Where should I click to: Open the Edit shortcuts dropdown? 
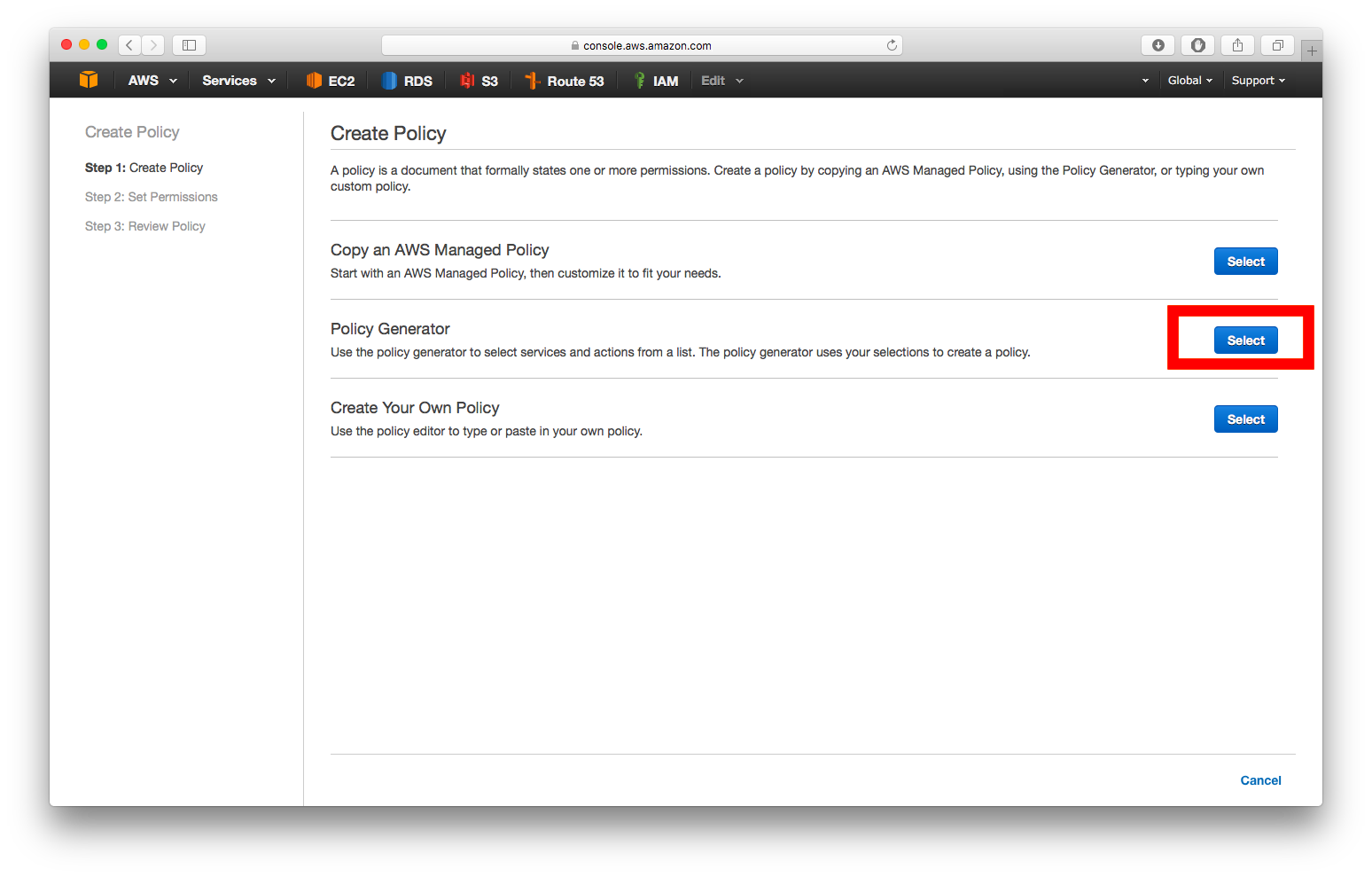click(x=721, y=81)
